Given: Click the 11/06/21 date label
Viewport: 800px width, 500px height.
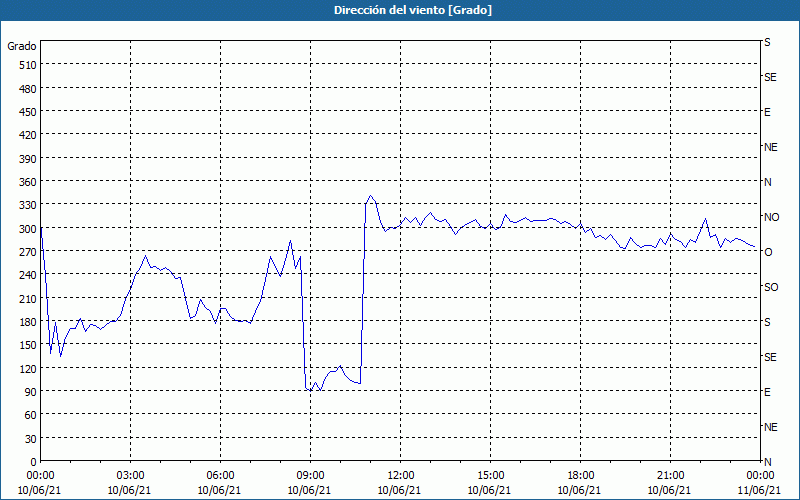Looking at the screenshot, I should click(x=760, y=490).
